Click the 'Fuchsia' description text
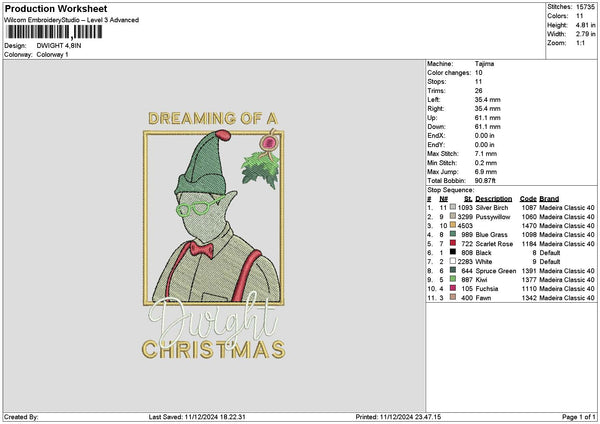The height and width of the screenshot is (424, 600). (487, 289)
